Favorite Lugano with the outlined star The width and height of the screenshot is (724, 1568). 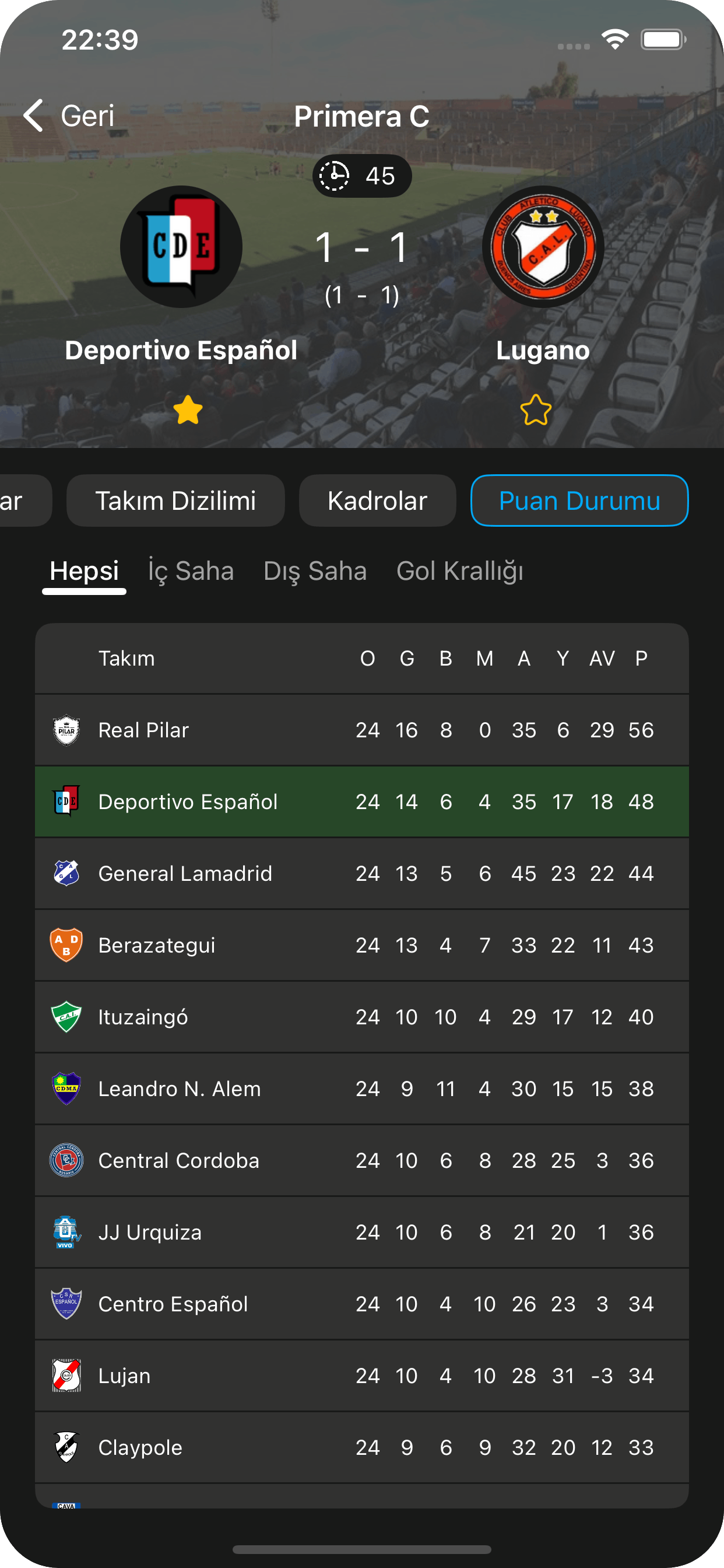[x=536, y=409]
